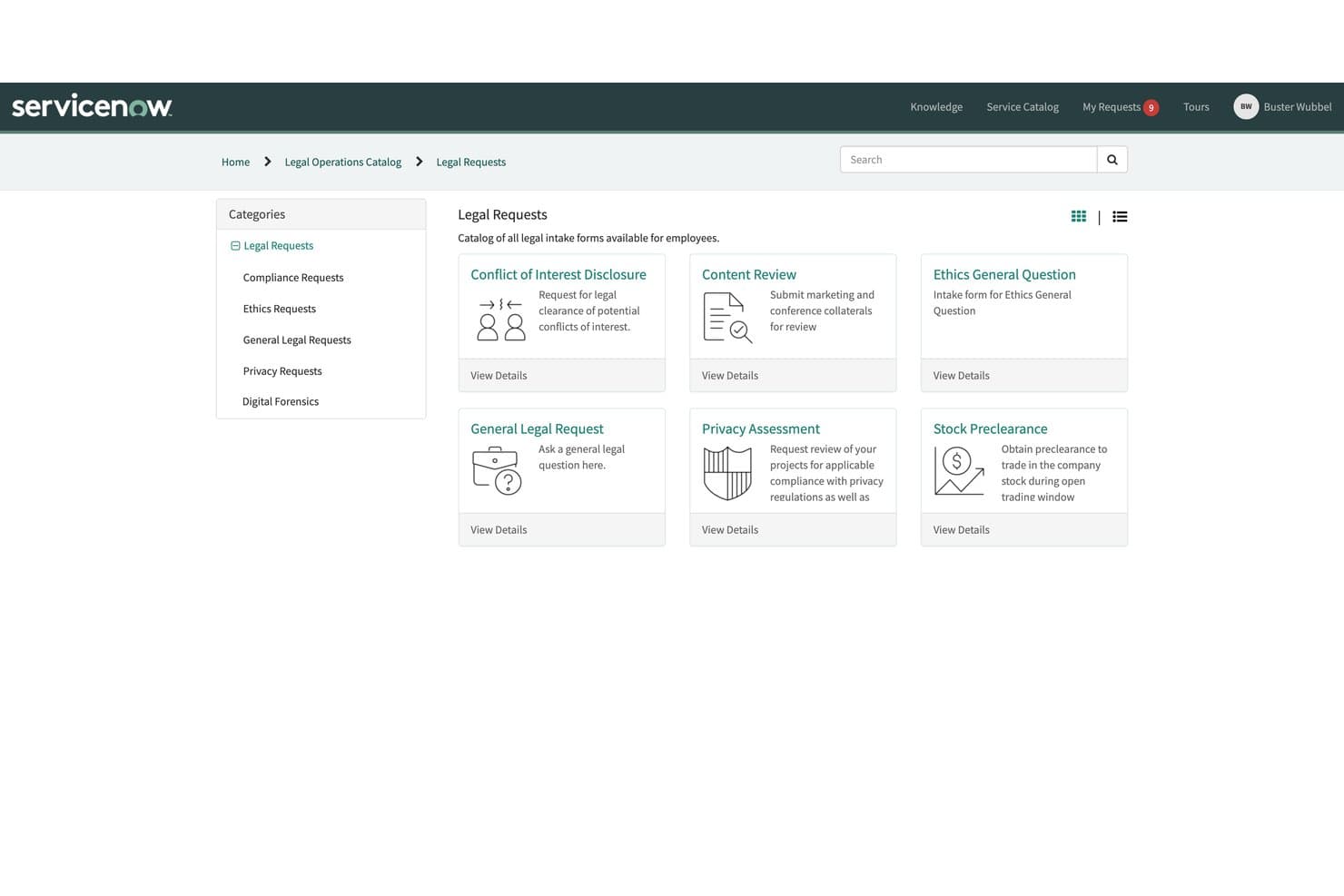
Task: Click 'Submit marketing and conference collaterals' text
Action: [x=822, y=310]
